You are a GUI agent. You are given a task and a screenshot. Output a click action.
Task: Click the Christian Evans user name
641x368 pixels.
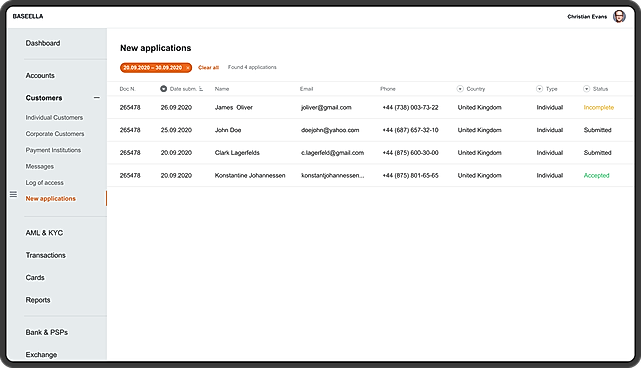(587, 17)
